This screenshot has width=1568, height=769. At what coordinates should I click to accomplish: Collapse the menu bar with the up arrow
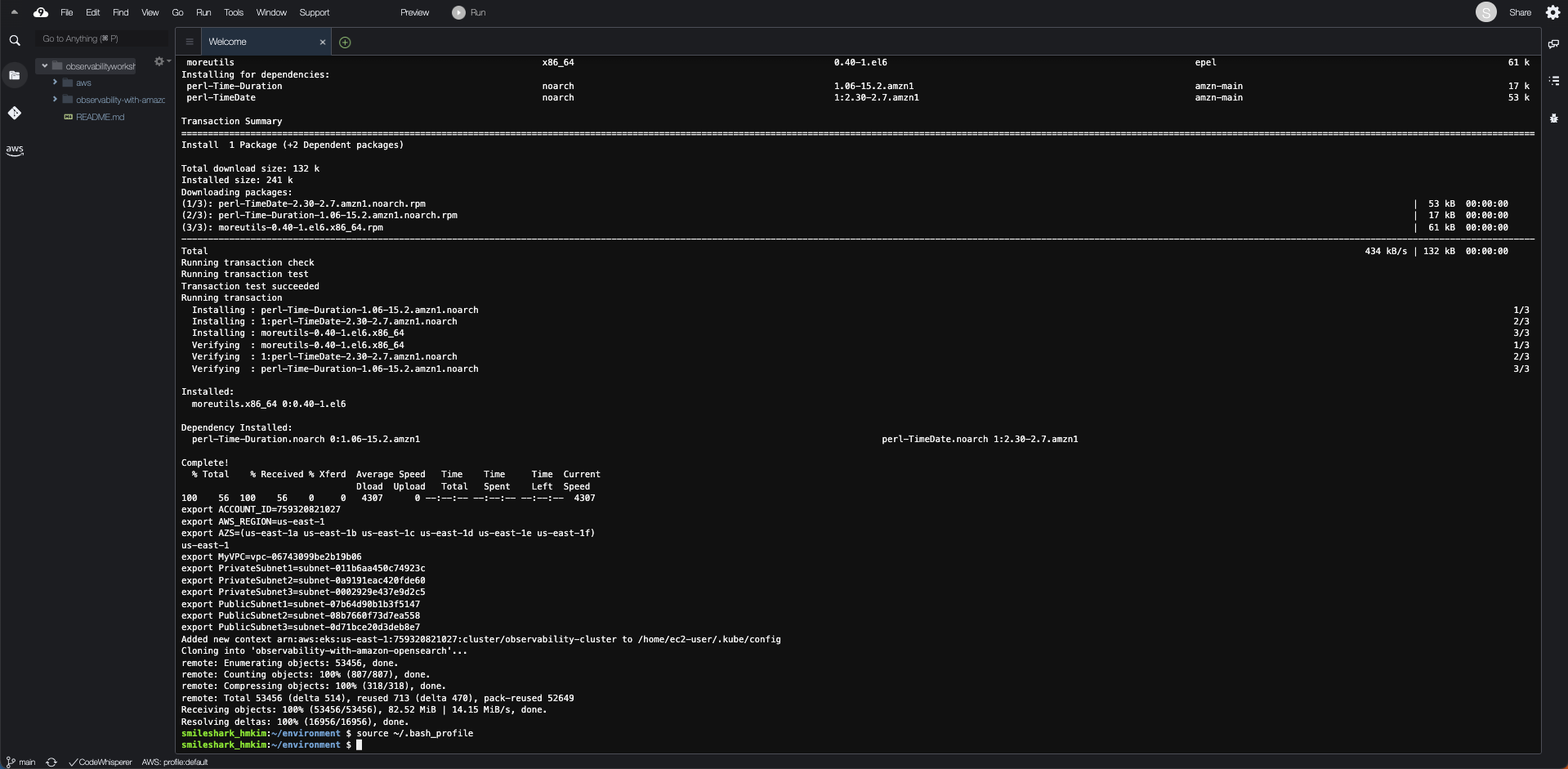click(x=14, y=12)
